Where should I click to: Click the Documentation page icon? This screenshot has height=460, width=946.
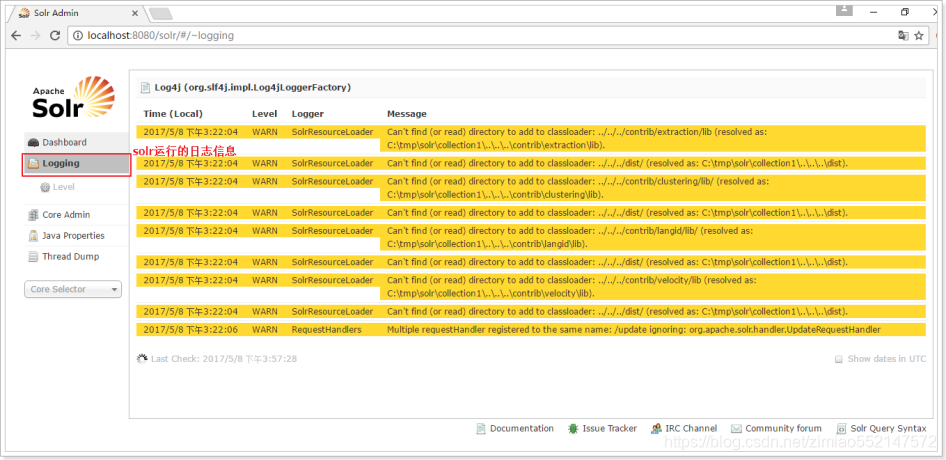point(481,429)
